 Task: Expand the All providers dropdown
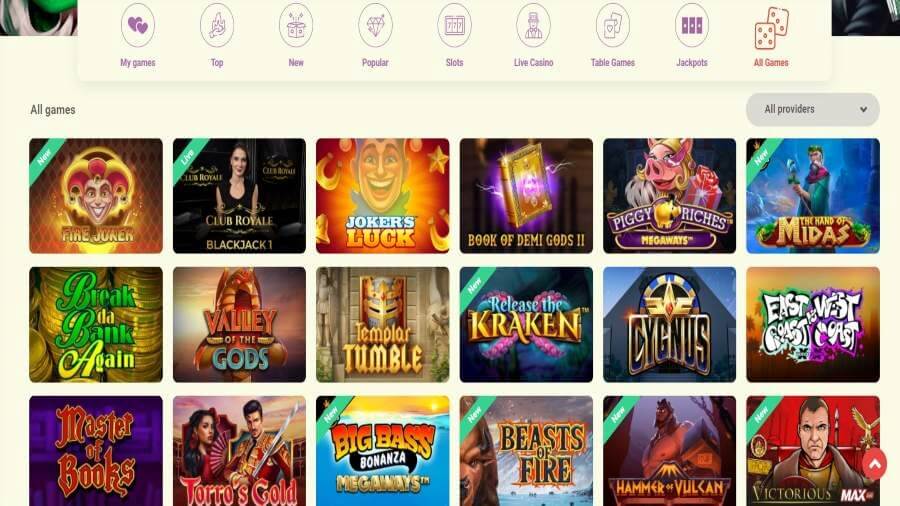click(813, 110)
